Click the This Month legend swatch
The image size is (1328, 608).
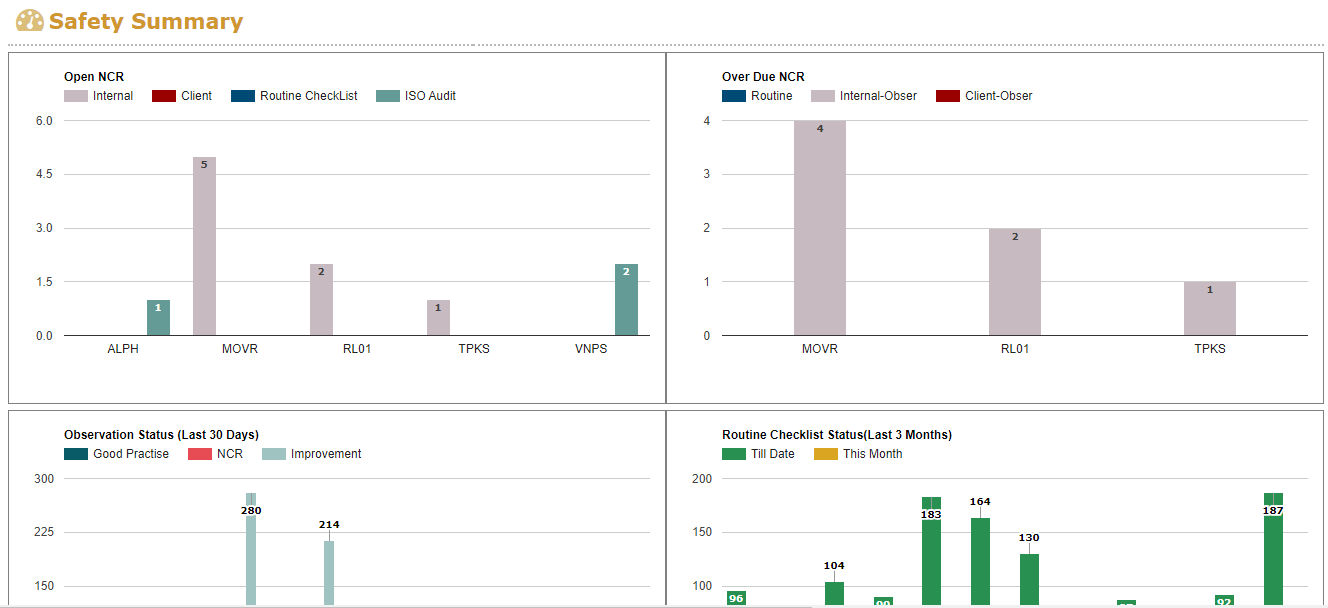(x=826, y=454)
